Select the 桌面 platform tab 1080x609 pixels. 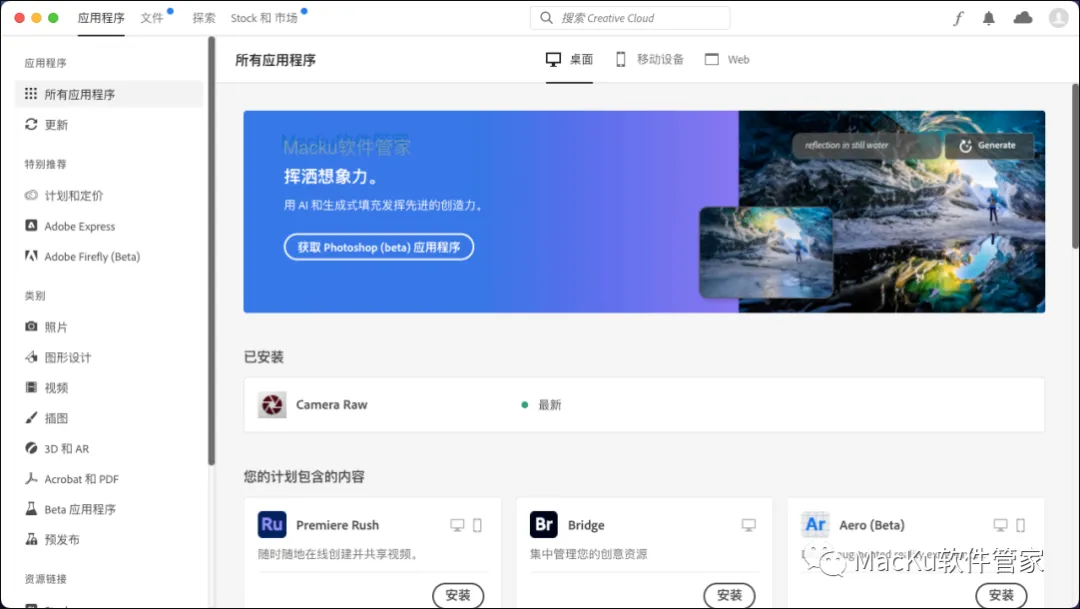pyautogui.click(x=569, y=59)
